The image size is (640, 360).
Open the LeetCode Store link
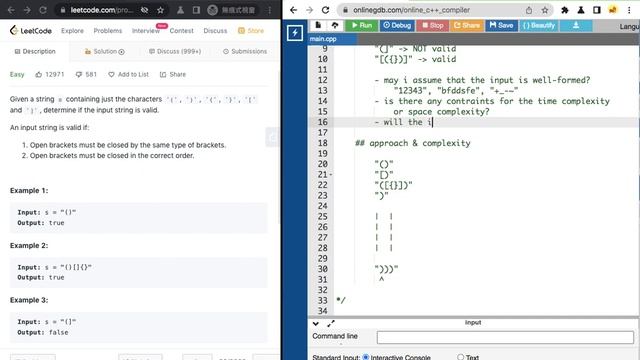click(251, 31)
